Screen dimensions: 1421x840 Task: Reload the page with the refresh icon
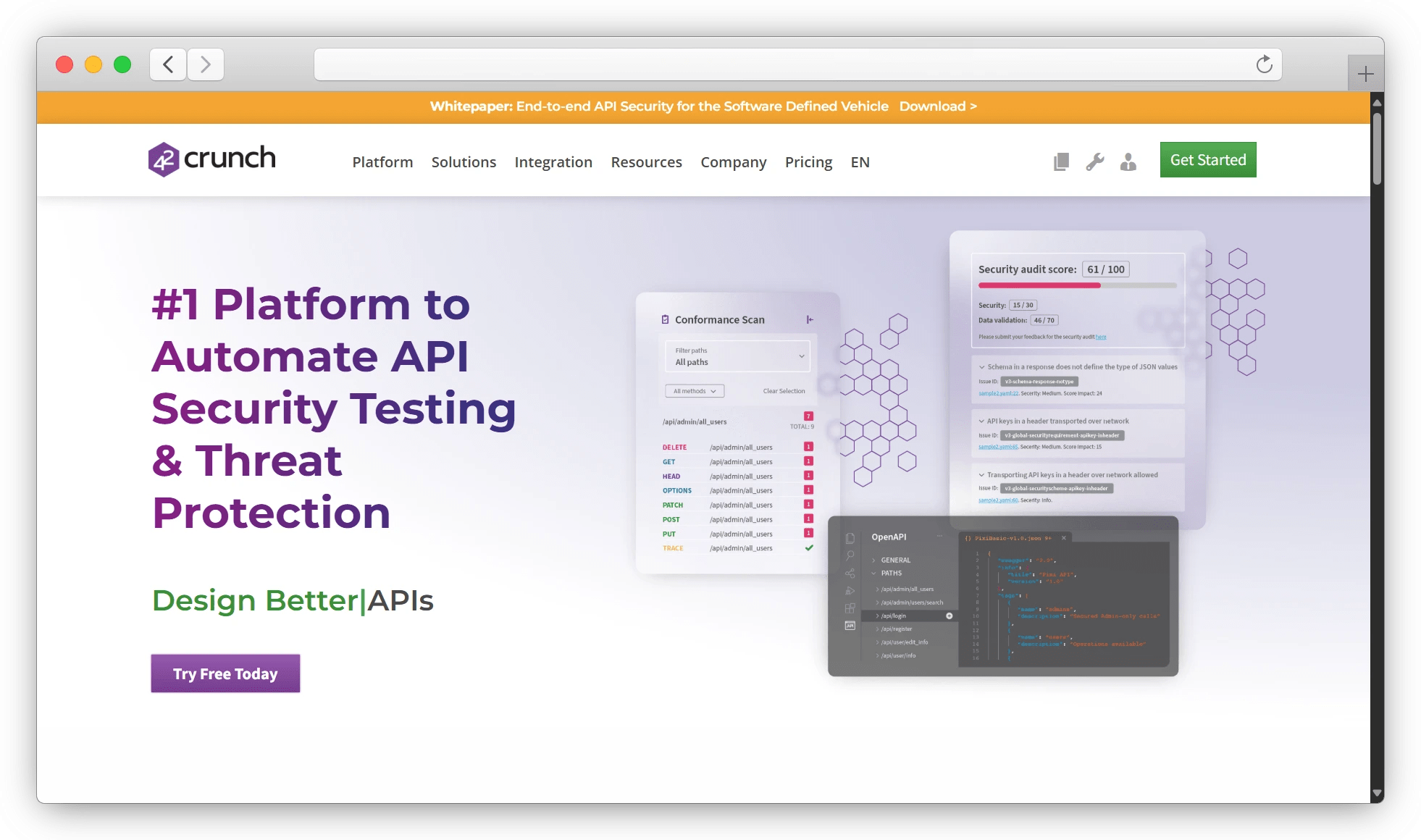tap(1264, 64)
